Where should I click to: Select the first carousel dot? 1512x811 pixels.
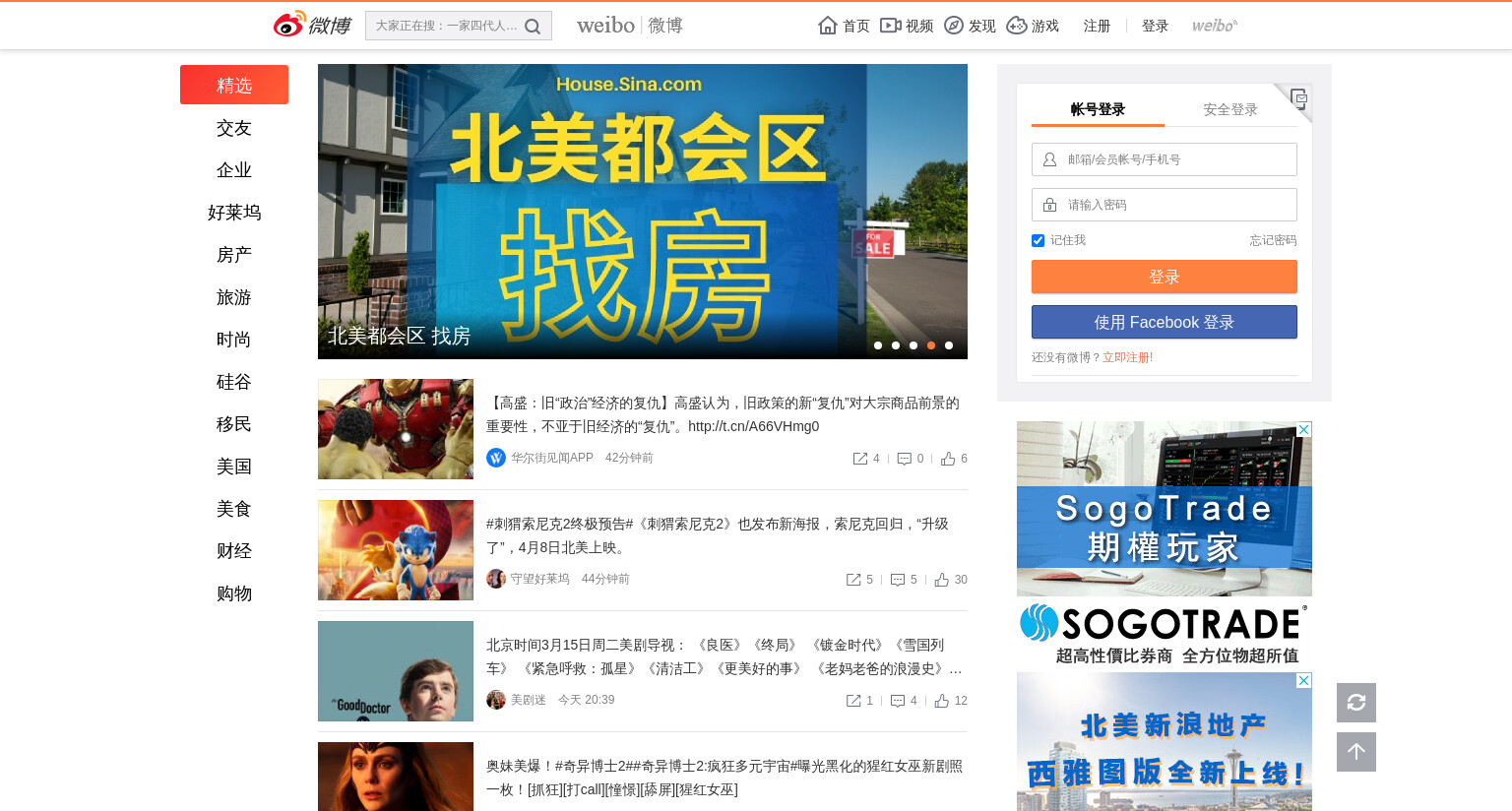coord(878,345)
